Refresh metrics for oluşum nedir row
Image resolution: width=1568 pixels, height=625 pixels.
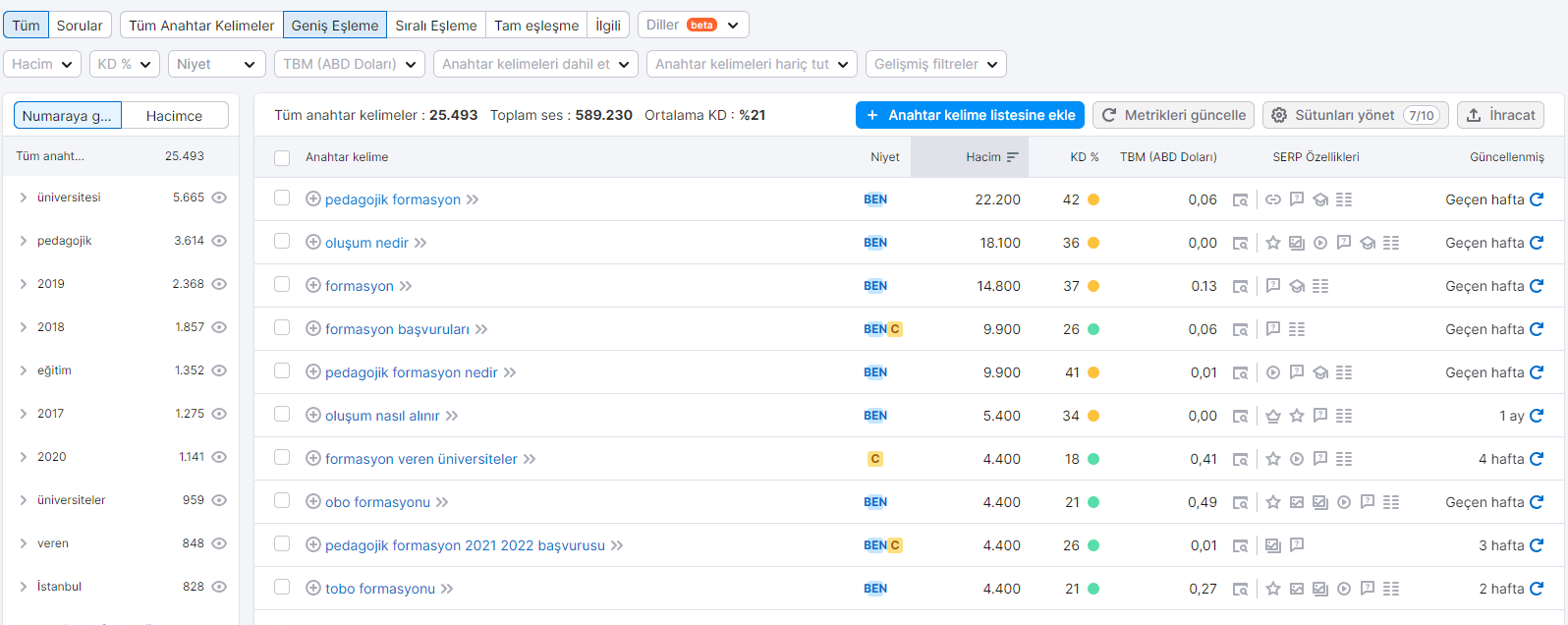(1537, 243)
